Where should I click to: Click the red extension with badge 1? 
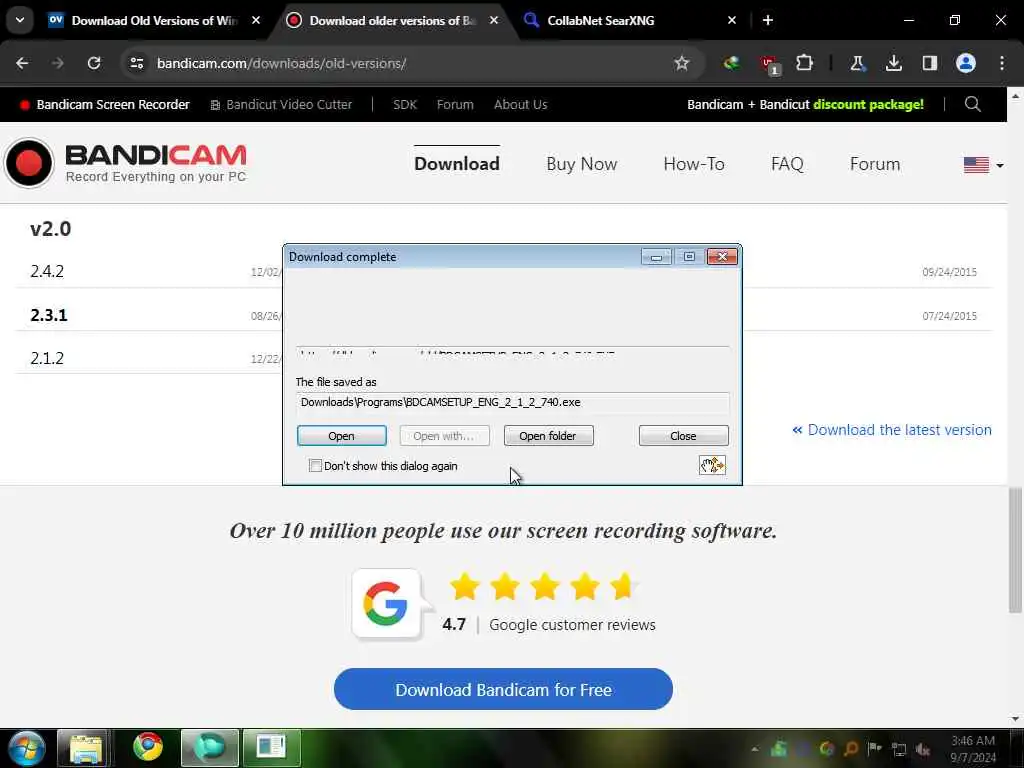769,65
